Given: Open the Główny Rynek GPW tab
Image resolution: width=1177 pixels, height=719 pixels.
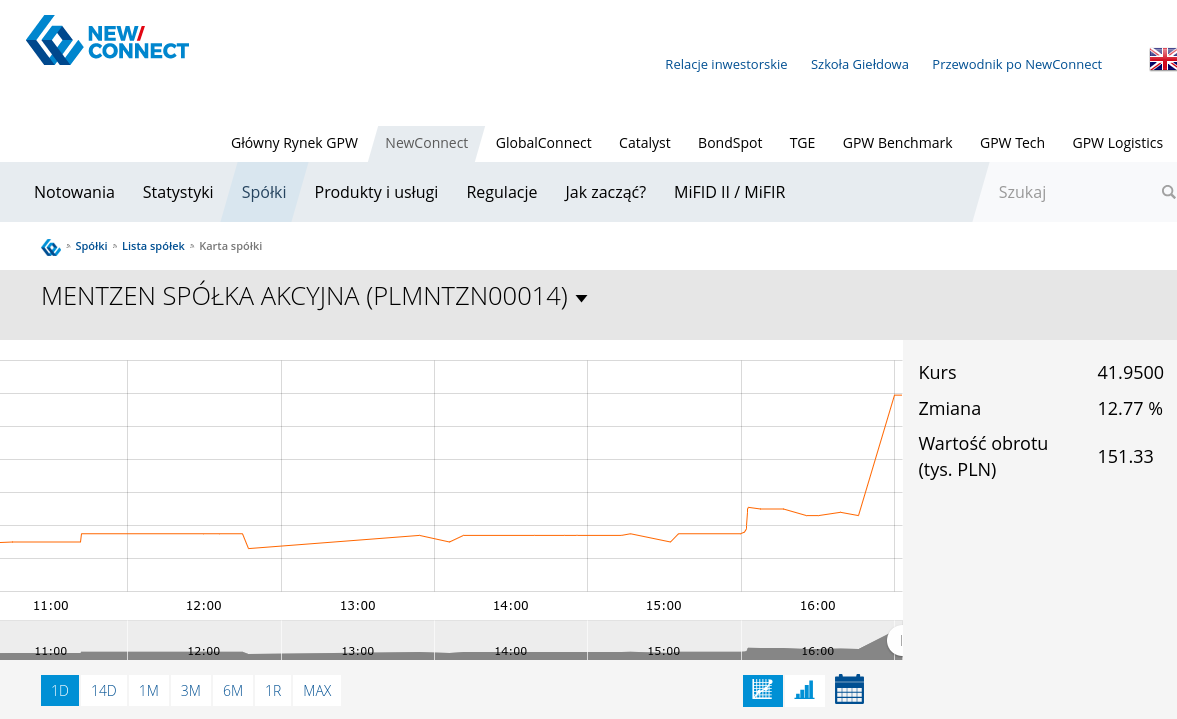Looking at the screenshot, I should (294, 143).
